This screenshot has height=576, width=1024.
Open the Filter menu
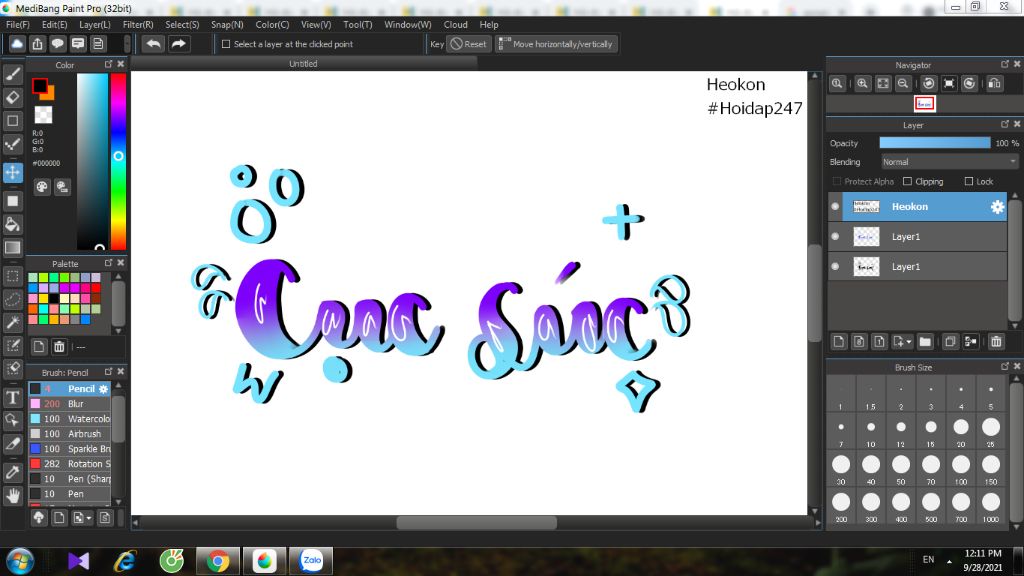138,25
